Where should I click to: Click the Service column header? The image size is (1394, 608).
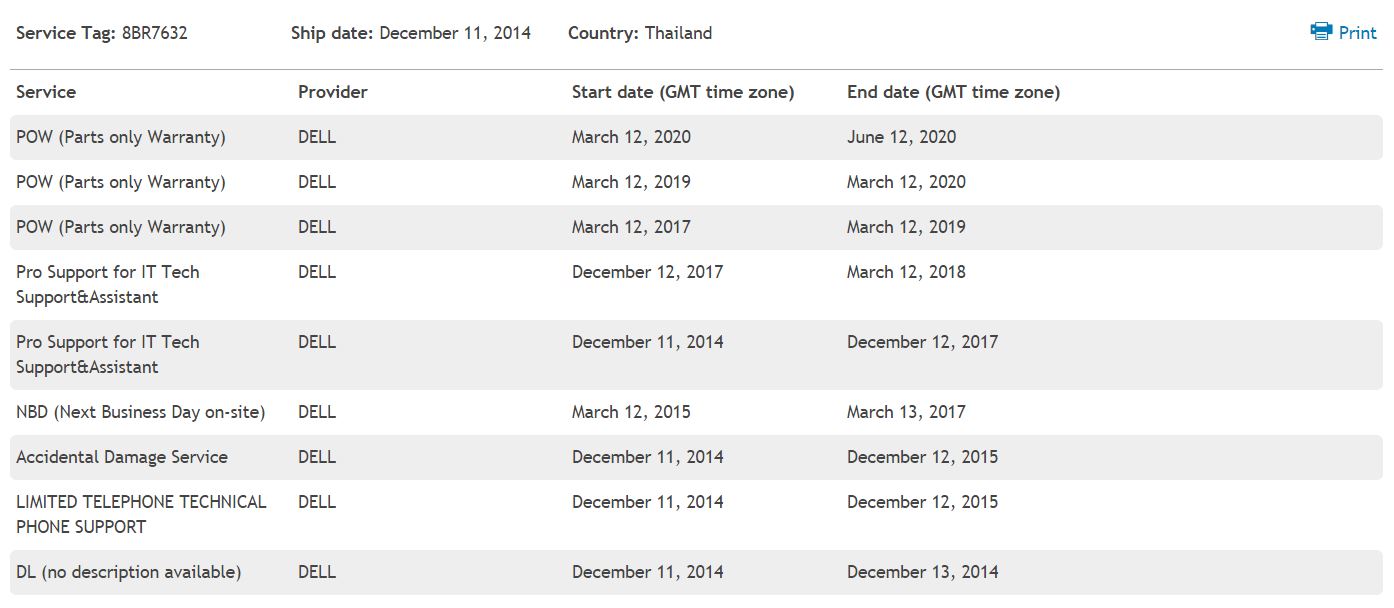(46, 92)
